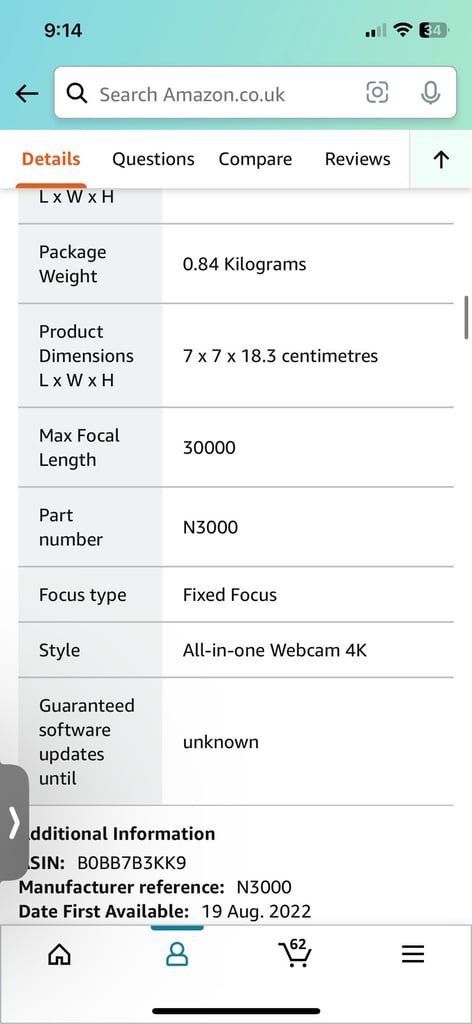Tap the iOS home indicator bar

(x=236, y=1011)
